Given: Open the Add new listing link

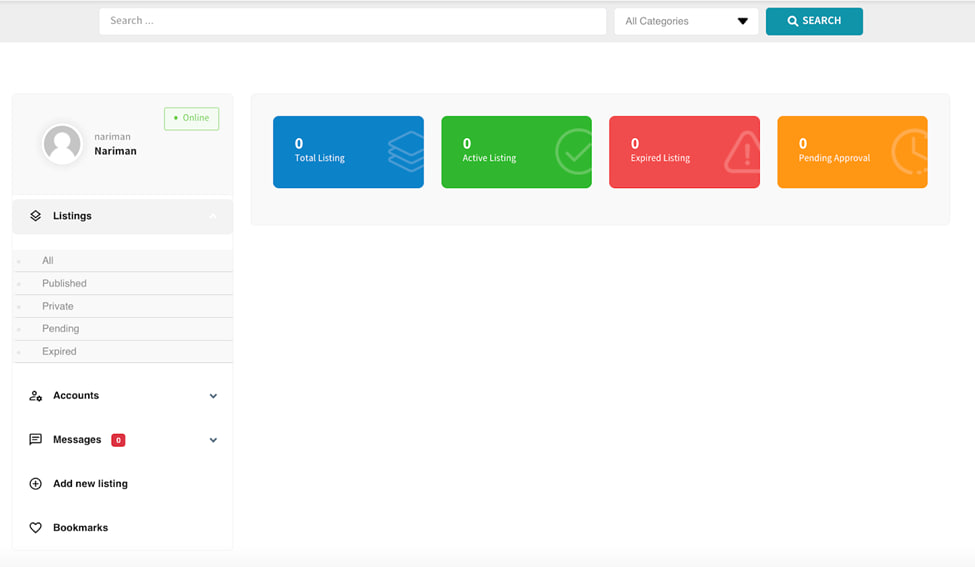Looking at the screenshot, I should (x=90, y=484).
